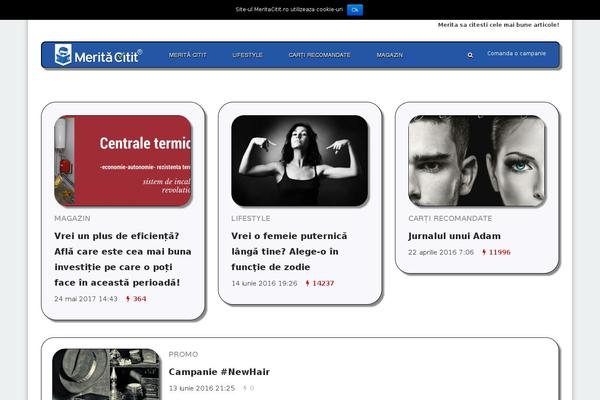The width and height of the screenshot is (600, 400).
Task: Open the MAGAZIN menu item
Action: pyautogui.click(x=390, y=55)
